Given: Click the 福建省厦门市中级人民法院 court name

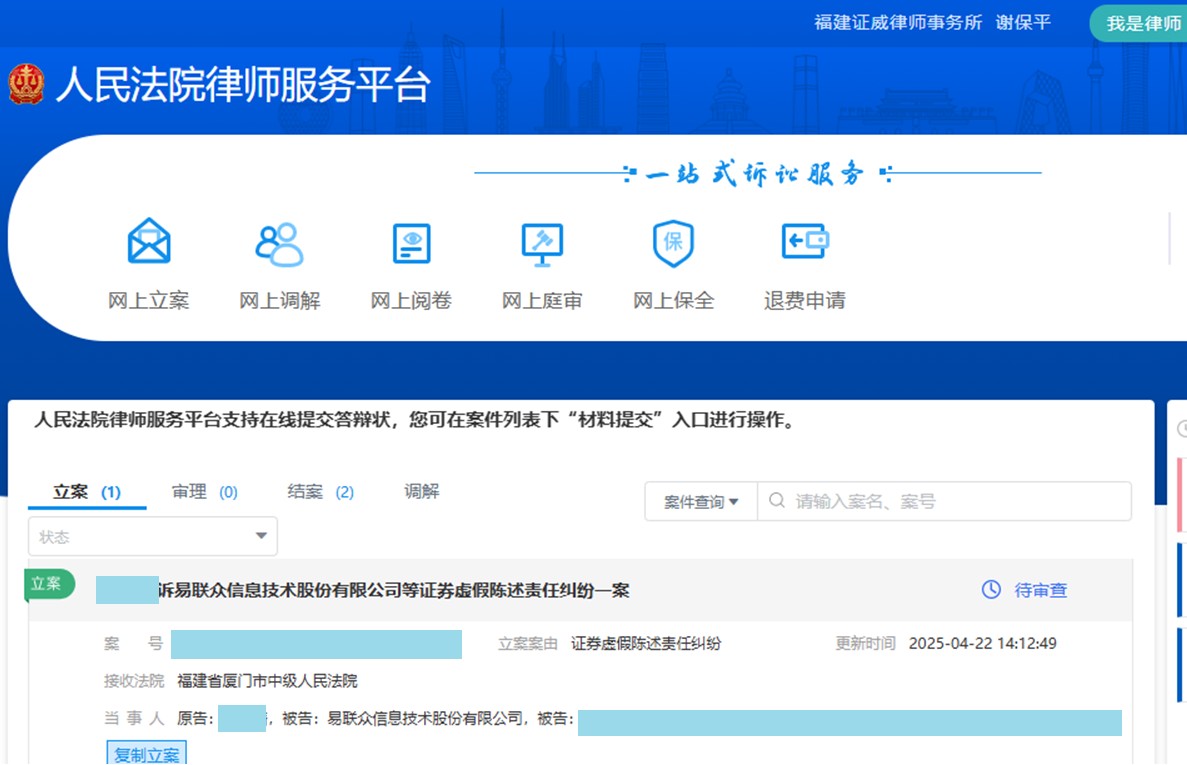Looking at the screenshot, I should coord(267,681).
